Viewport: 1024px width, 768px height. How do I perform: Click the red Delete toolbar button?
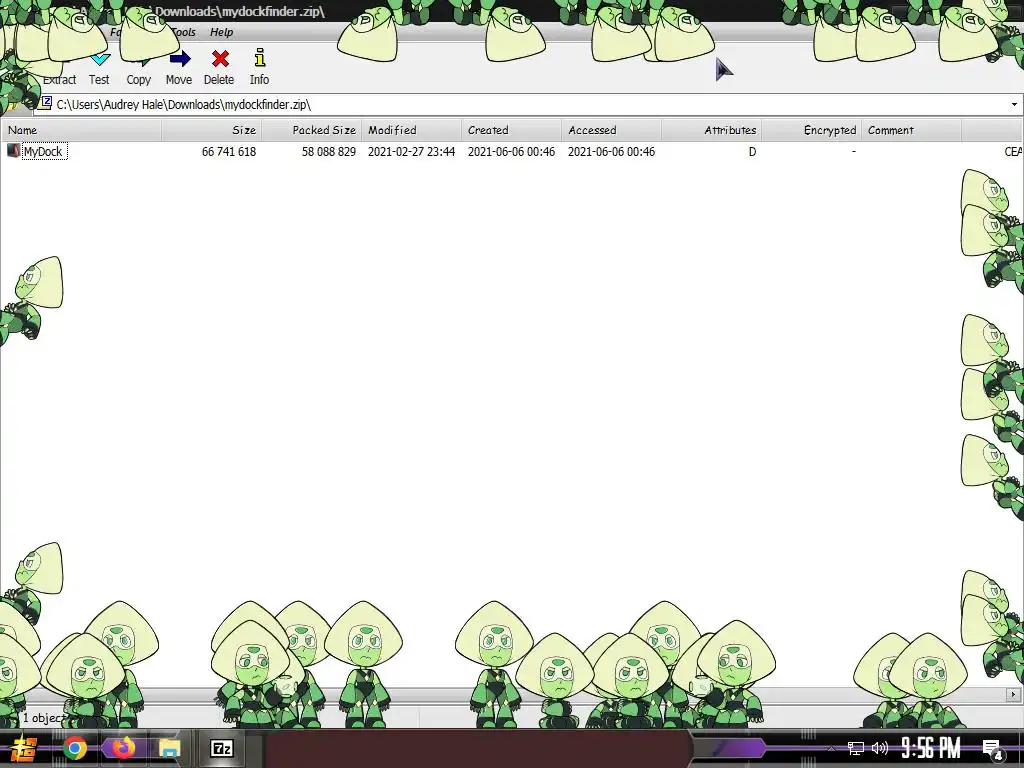219,68
